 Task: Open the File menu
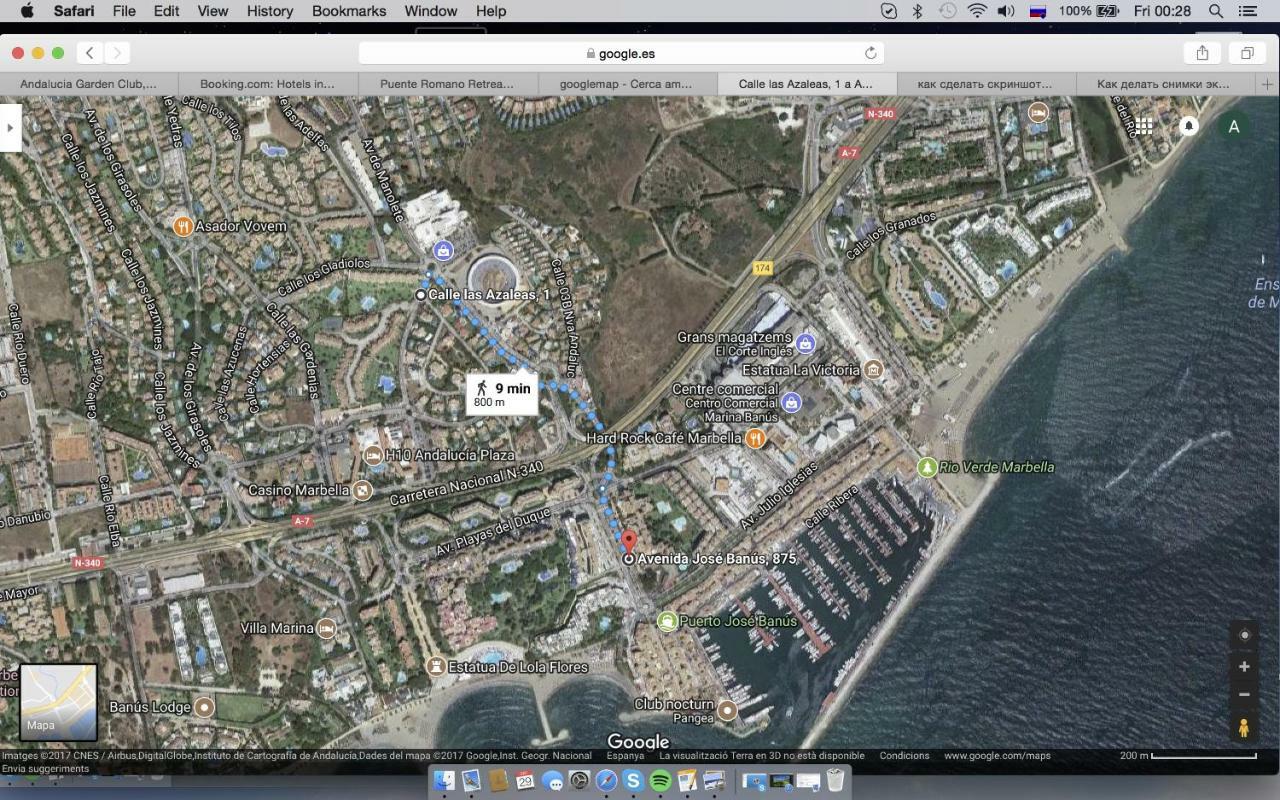[124, 11]
